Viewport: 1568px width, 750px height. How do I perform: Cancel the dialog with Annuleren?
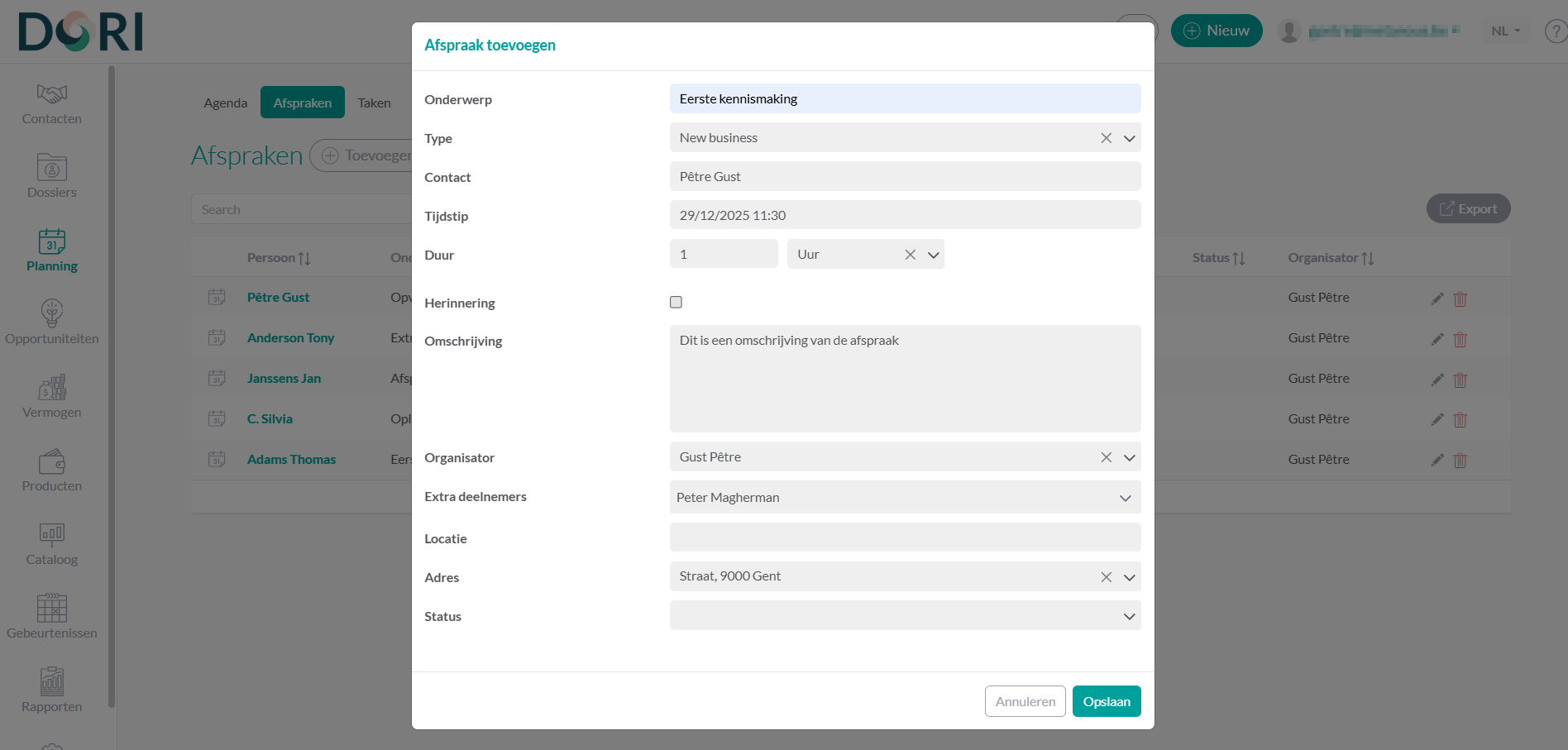pyautogui.click(x=1025, y=701)
